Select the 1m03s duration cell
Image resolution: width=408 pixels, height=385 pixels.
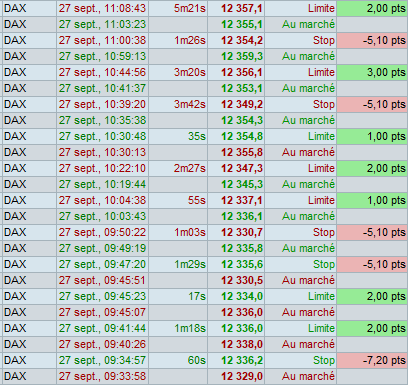click(x=178, y=232)
